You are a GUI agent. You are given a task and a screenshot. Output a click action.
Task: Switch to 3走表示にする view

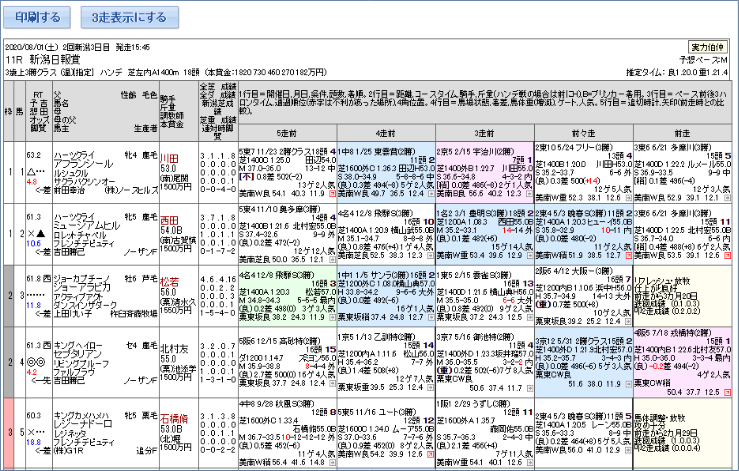130,17
